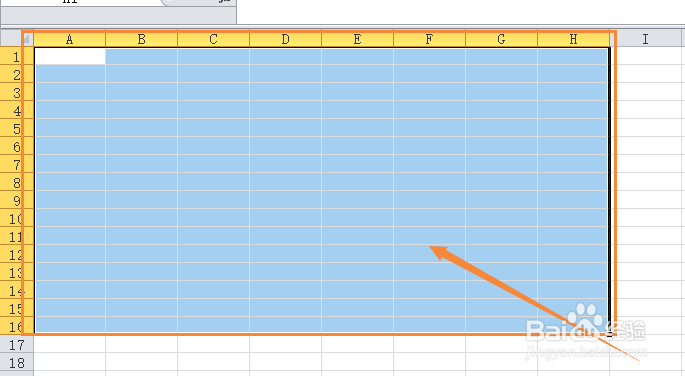
Task: Select row 15 header
Action: (x=17, y=308)
